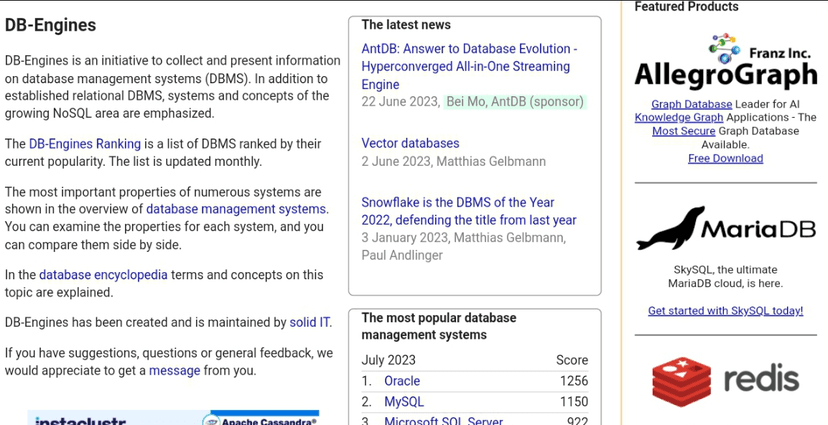Click the message feedback link
Screen dimensions: 828x425
pos(175,370)
